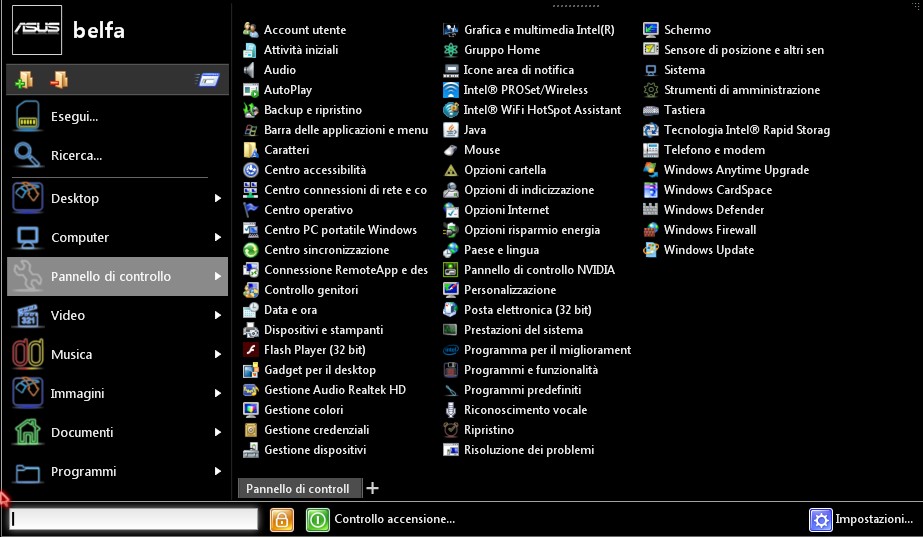
Task: Click Centro accessibilità icon
Action: [x=251, y=170]
